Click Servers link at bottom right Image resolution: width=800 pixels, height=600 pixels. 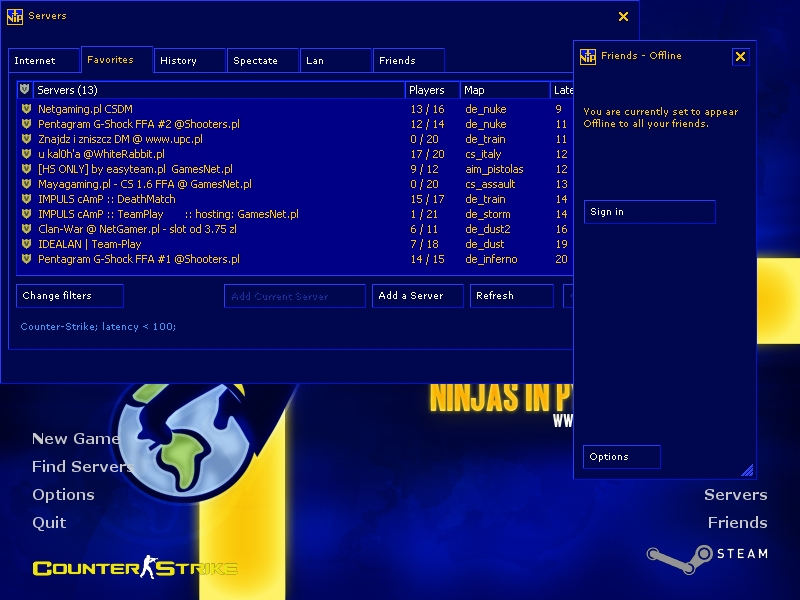[736, 494]
